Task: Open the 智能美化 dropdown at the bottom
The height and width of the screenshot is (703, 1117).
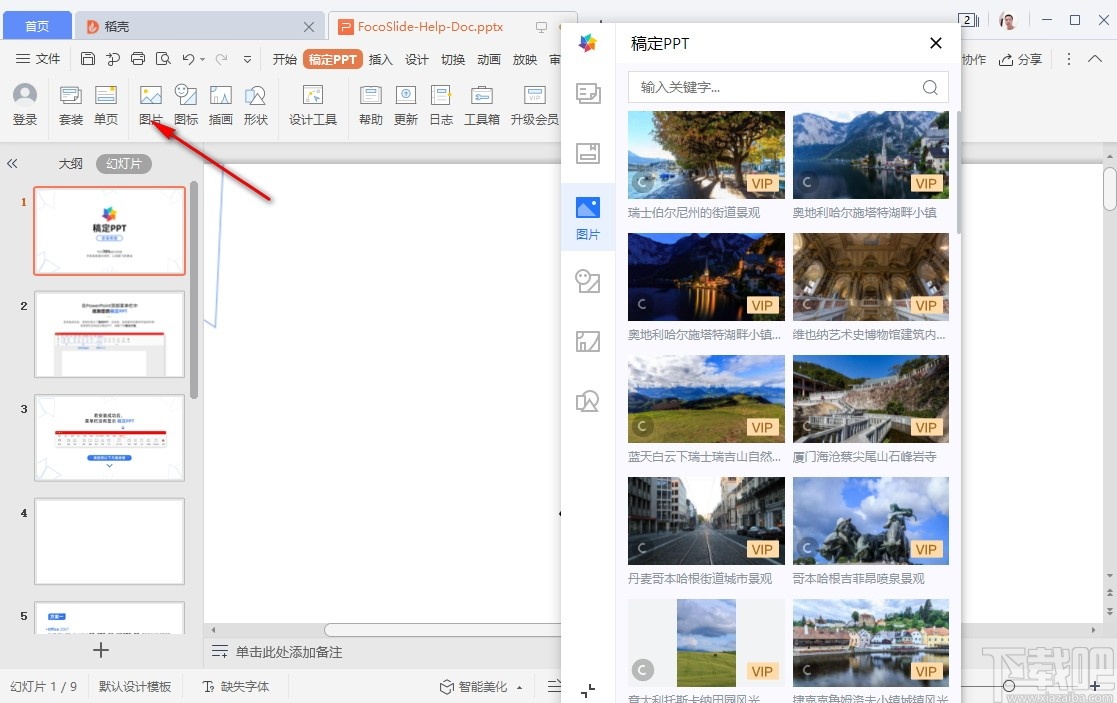Action: (517, 686)
